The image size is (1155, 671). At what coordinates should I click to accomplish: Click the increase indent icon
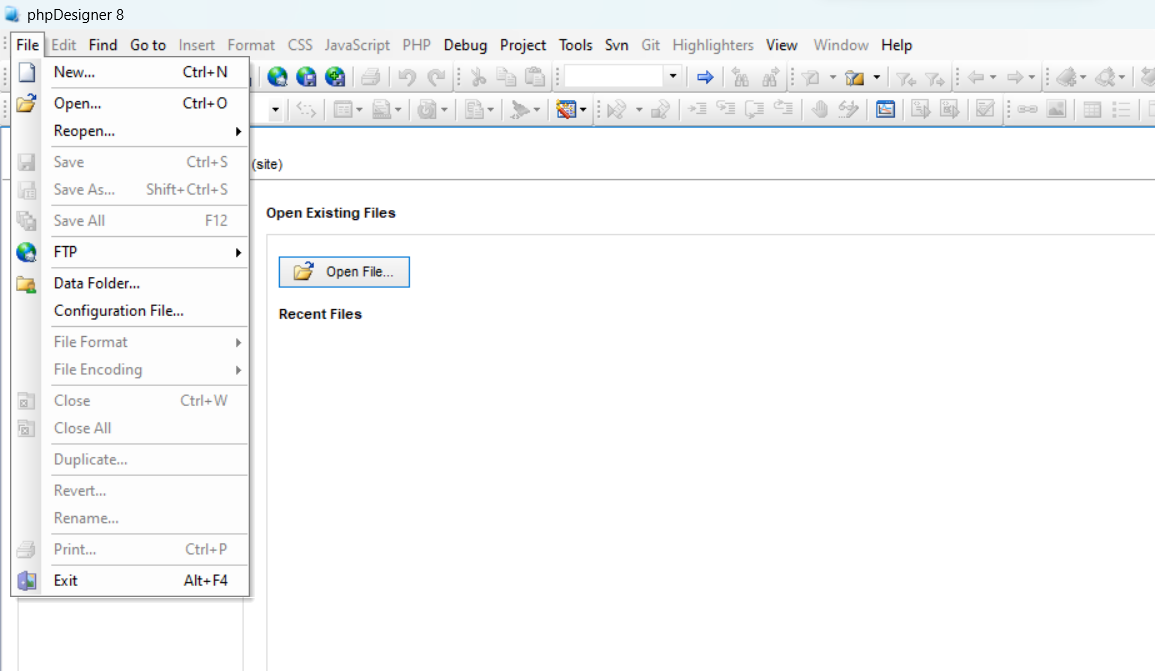coord(697,109)
